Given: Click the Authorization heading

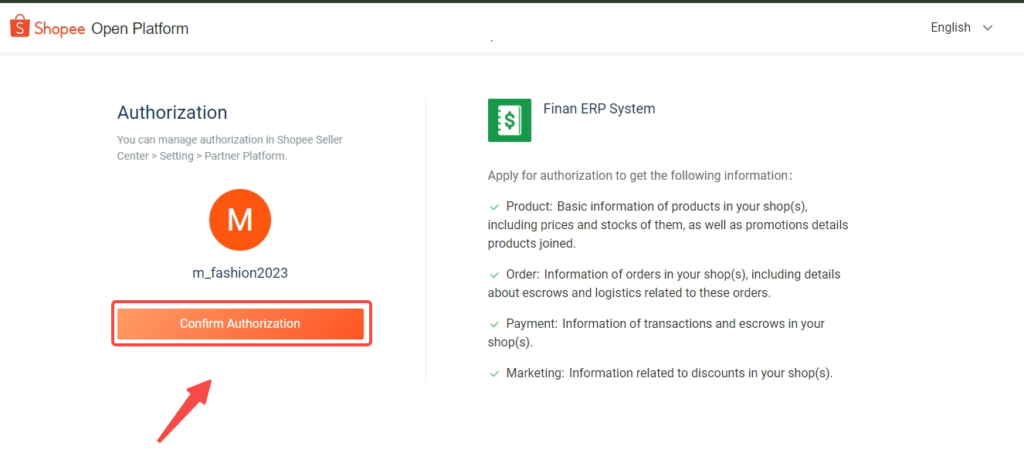Looking at the screenshot, I should point(172,112).
